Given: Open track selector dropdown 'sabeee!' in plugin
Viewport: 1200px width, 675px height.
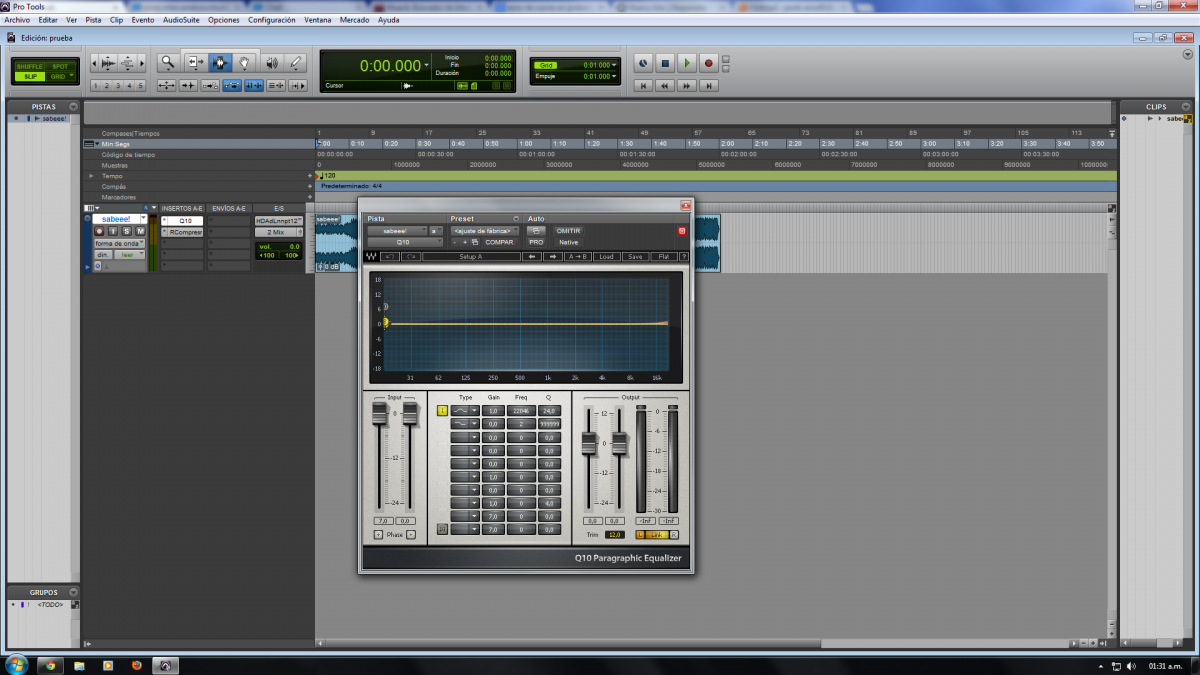Looking at the screenshot, I should click(397, 231).
